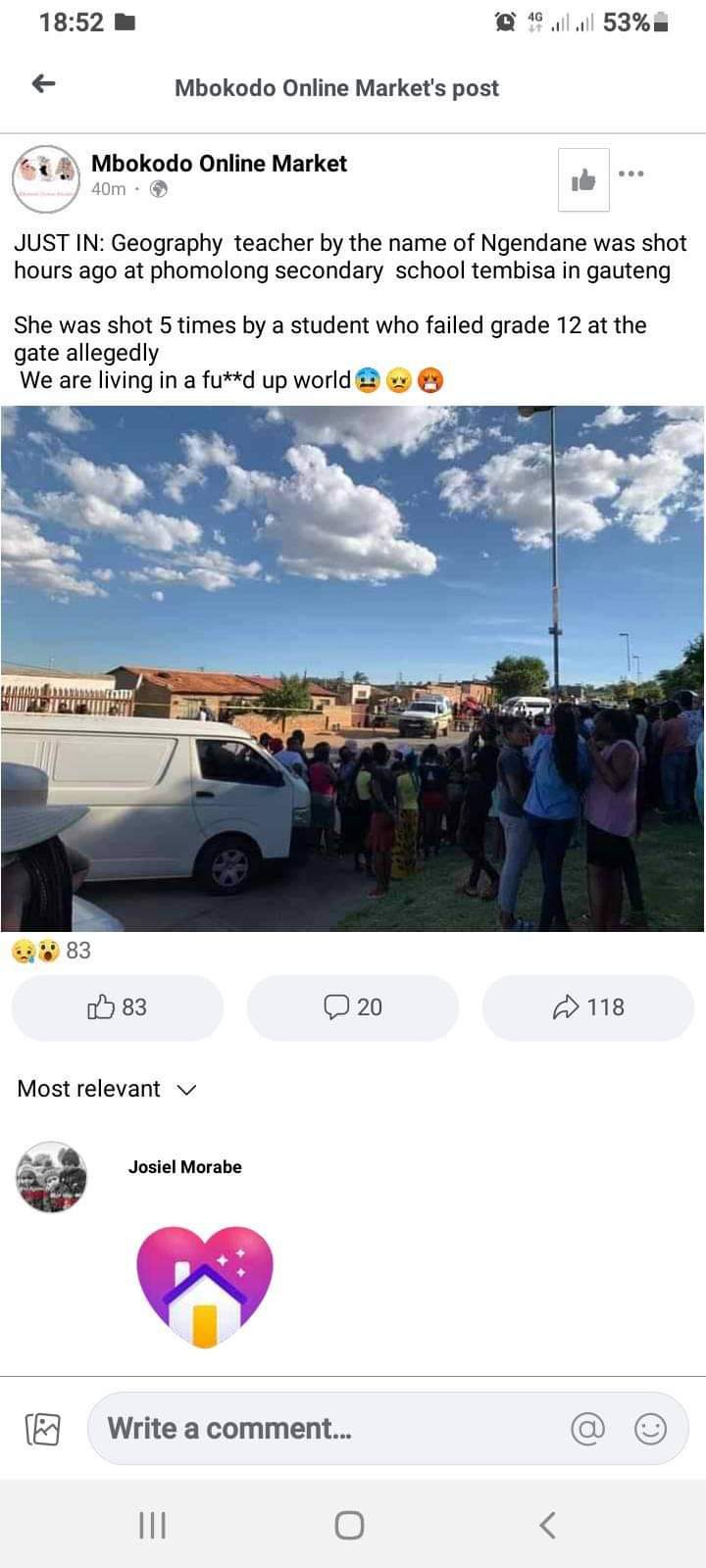Open Mbokodo Online Market profile picture
The image size is (706, 1568).
click(45, 180)
